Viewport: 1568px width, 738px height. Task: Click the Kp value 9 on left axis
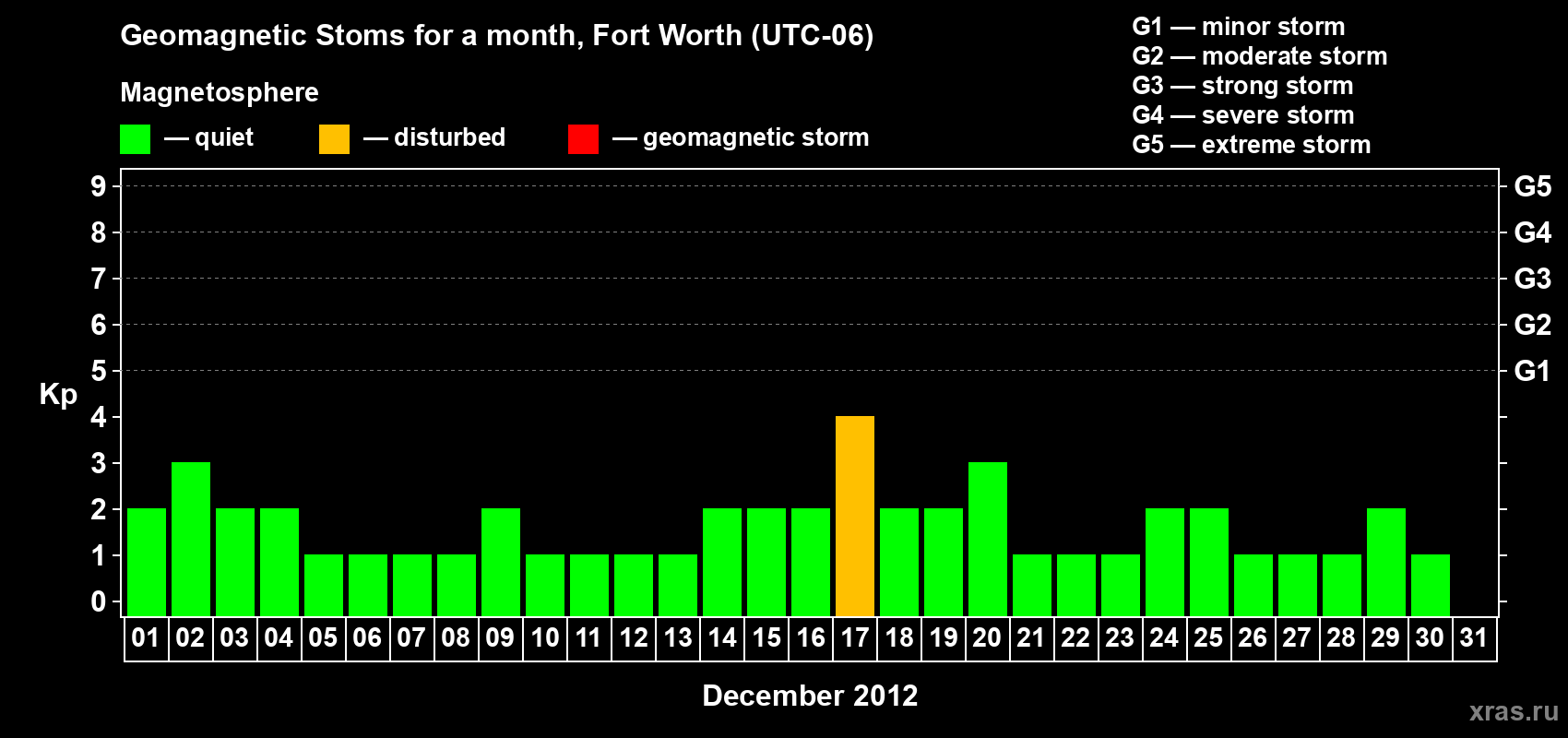tap(99, 186)
